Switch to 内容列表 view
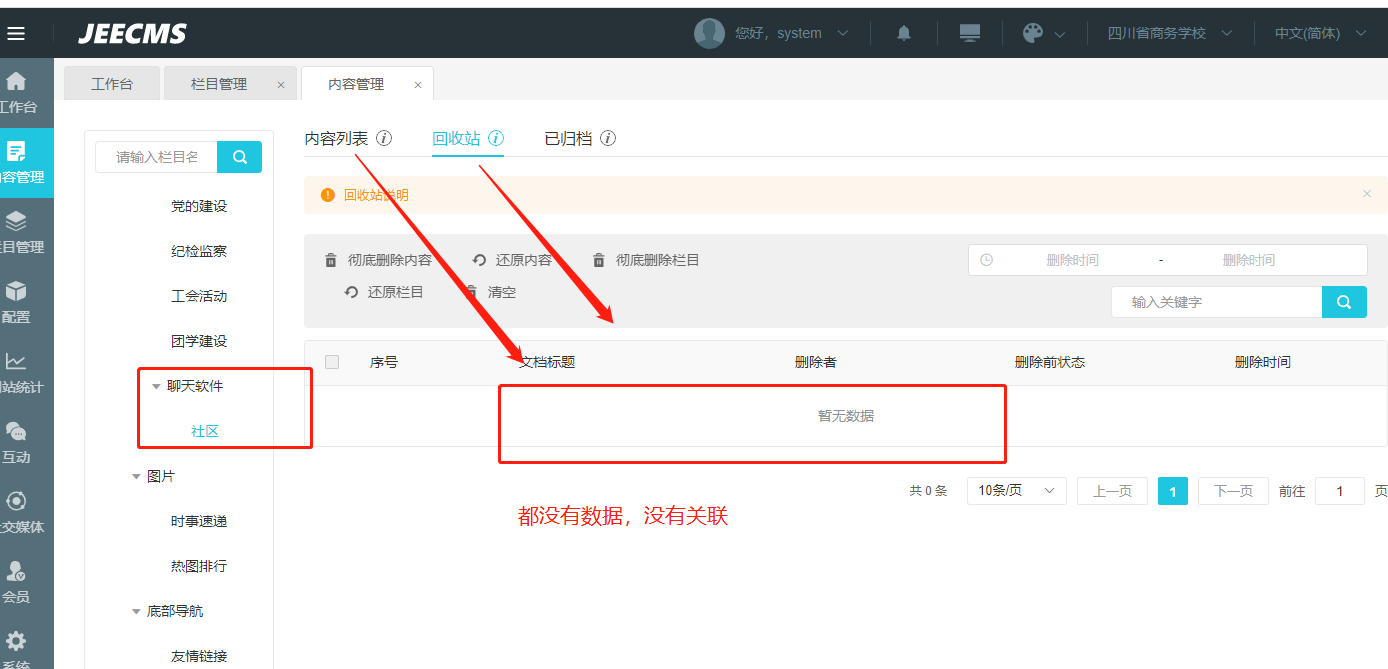The image size is (1388, 669). tap(336, 138)
